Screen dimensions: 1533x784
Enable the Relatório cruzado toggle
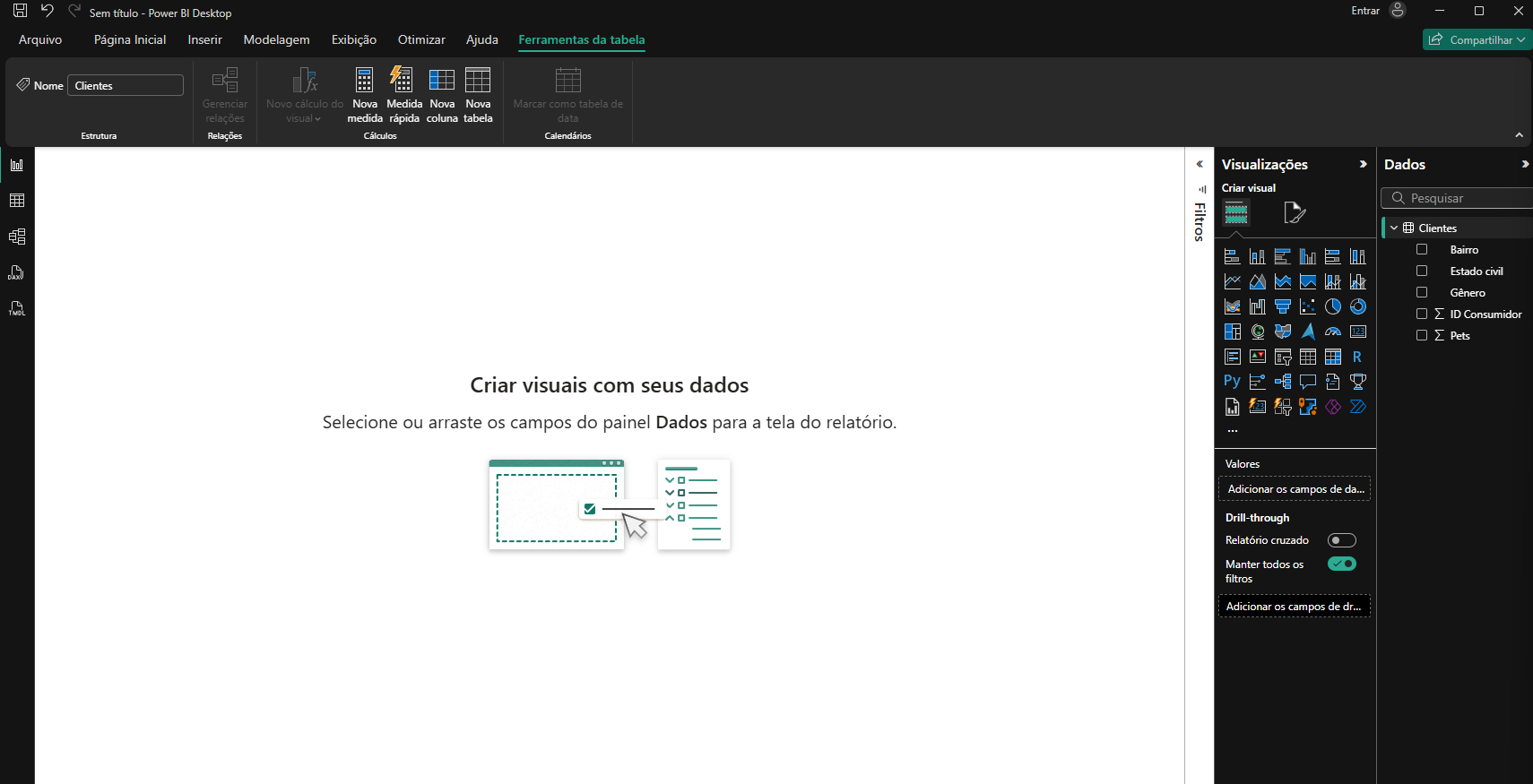click(1342, 540)
